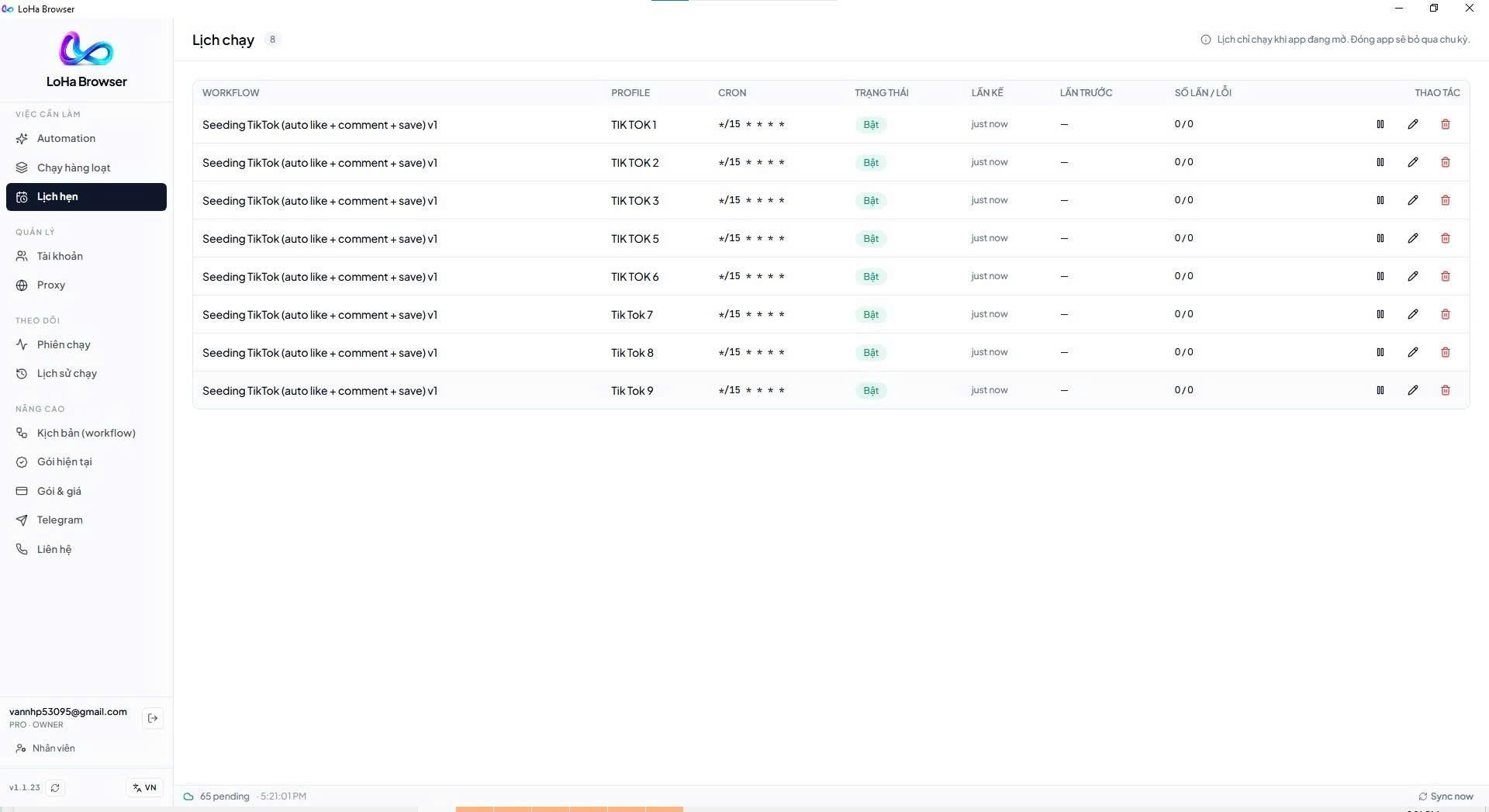Switch language with the VN button

(144, 788)
